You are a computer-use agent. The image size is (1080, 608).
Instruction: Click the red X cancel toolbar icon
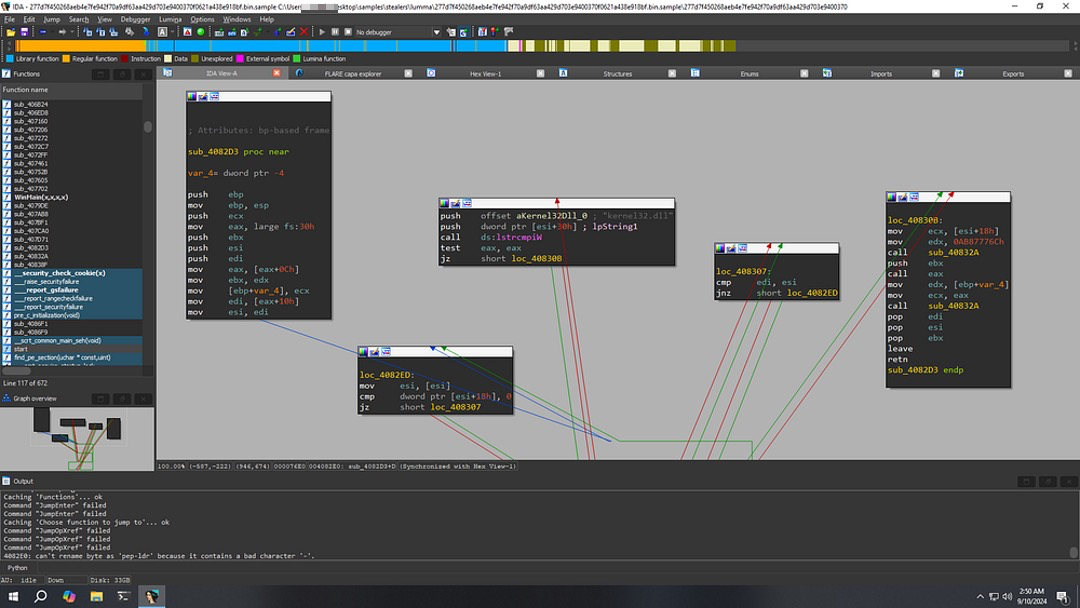pos(304,32)
